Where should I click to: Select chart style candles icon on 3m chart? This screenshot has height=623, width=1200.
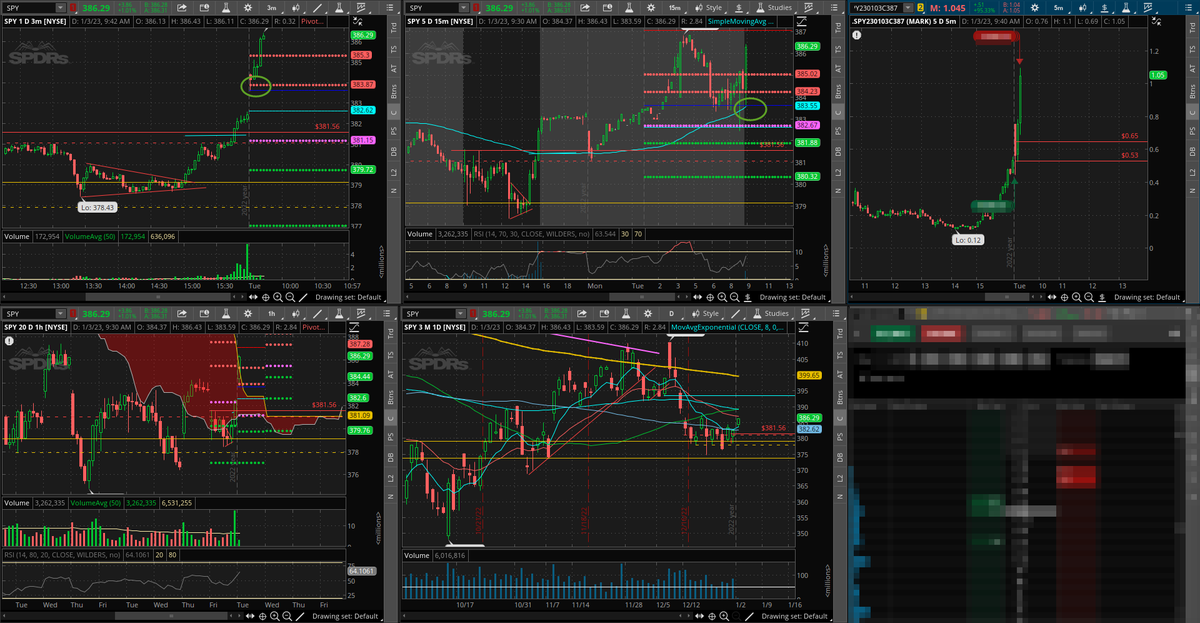click(296, 7)
